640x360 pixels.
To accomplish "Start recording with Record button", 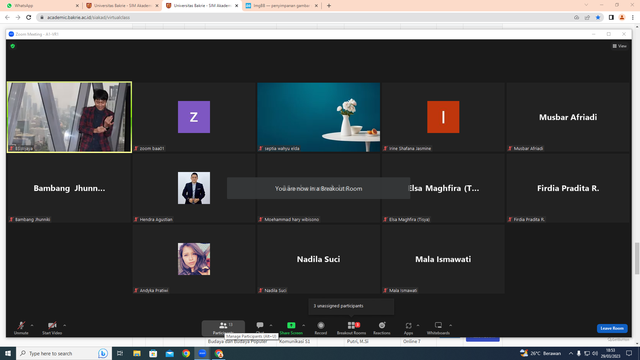I will (321, 328).
